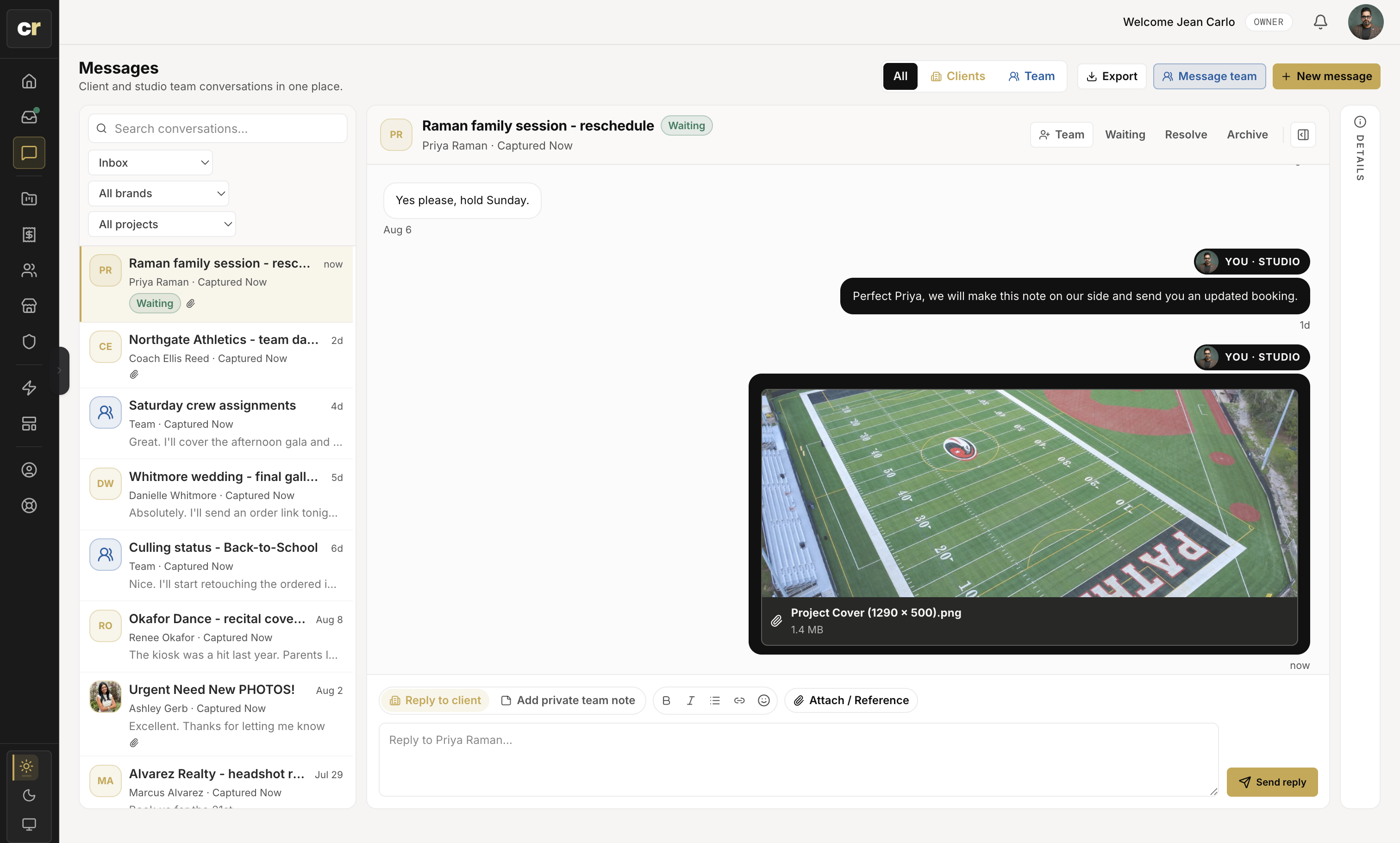Open the help lifebuoy icon in sidebar
Image resolution: width=1400 pixels, height=843 pixels.
click(29, 506)
